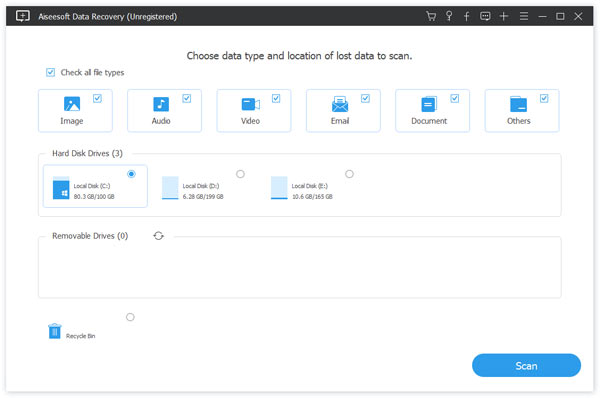Viewport: 600px width, 398px height.
Task: Select the Audio file type icon
Action: (x=161, y=104)
